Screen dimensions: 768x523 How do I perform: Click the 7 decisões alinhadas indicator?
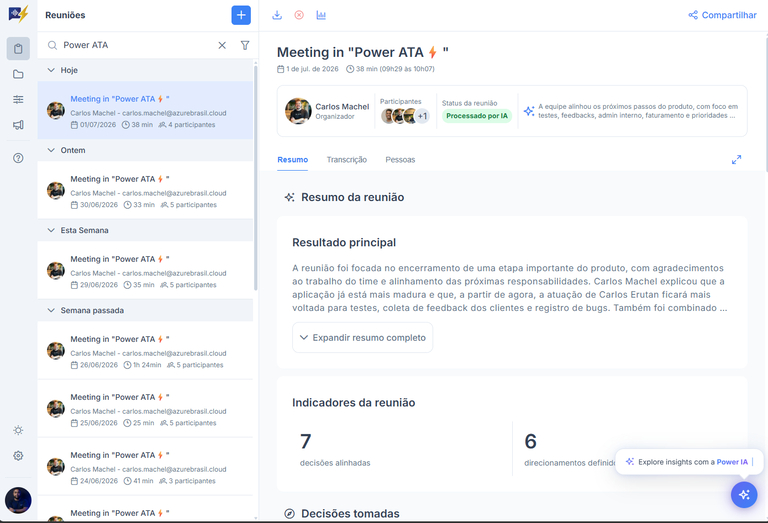pyautogui.click(x=335, y=451)
